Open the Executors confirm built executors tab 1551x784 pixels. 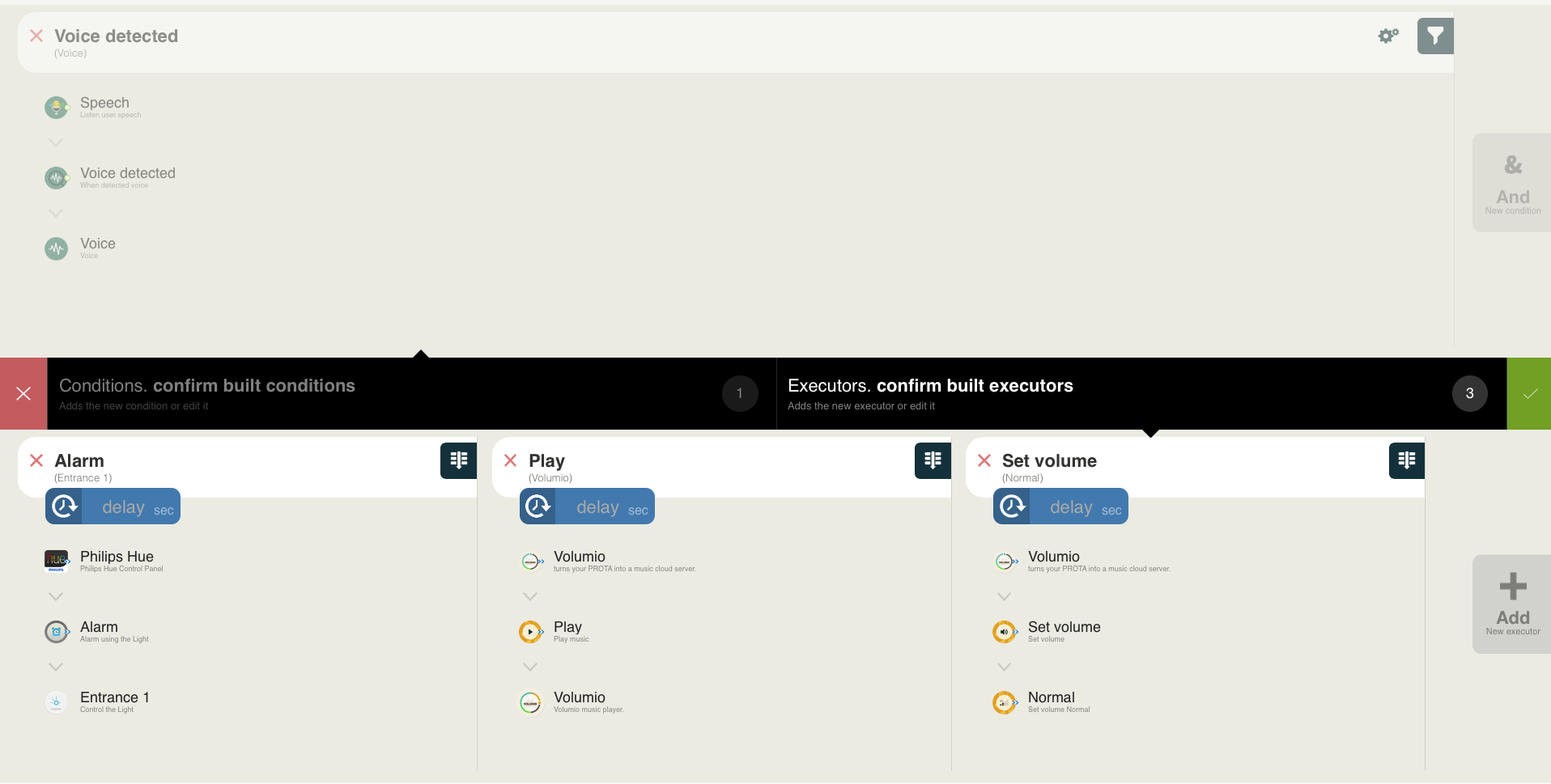(x=1141, y=393)
